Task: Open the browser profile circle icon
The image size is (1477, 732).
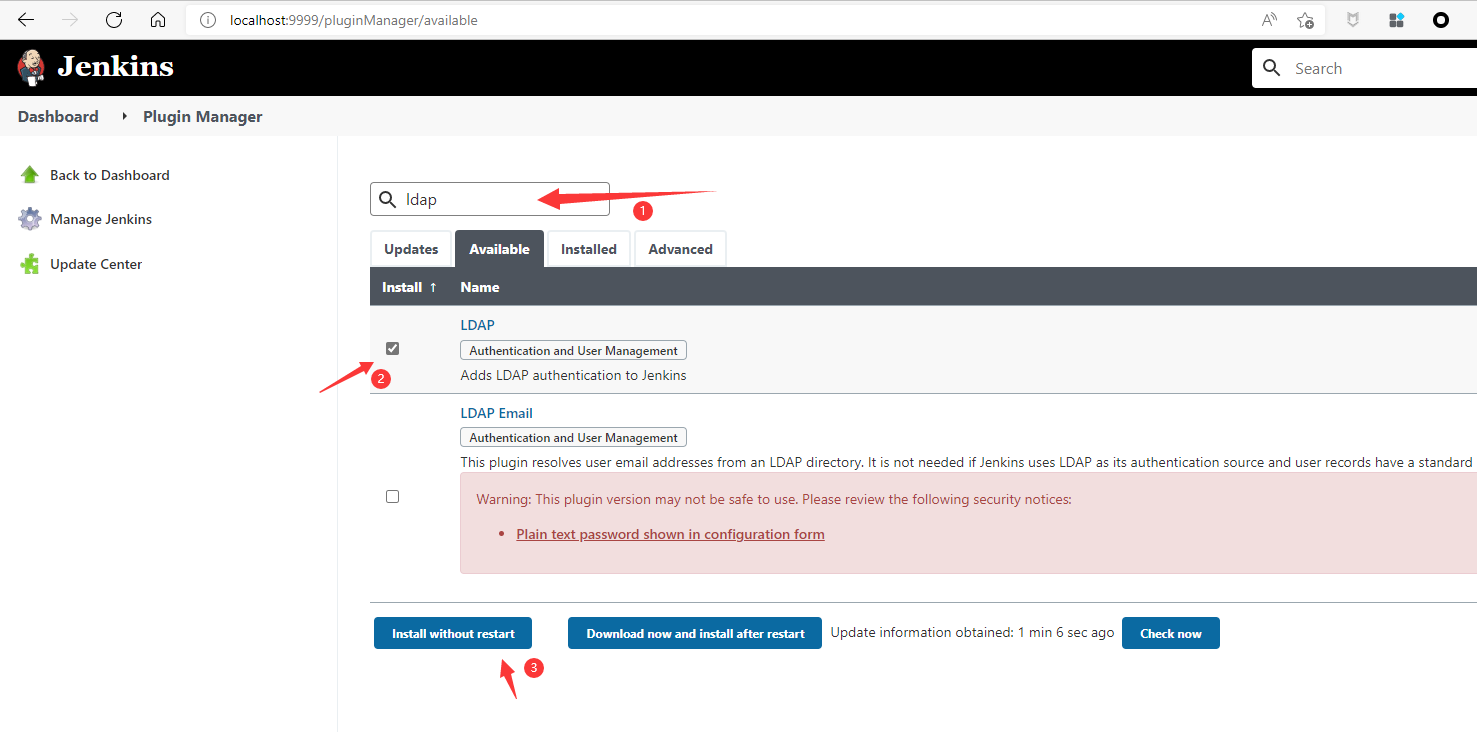Action: [1441, 20]
